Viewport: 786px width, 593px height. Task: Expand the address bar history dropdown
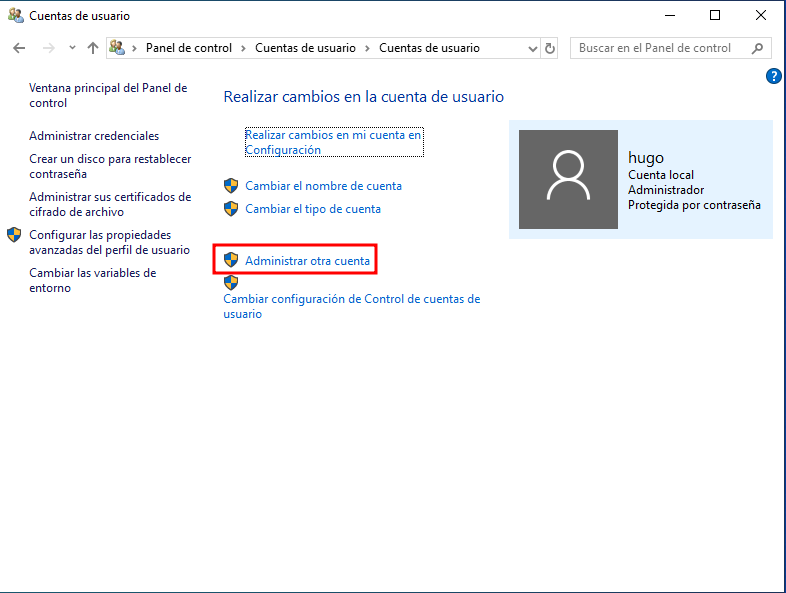531,48
